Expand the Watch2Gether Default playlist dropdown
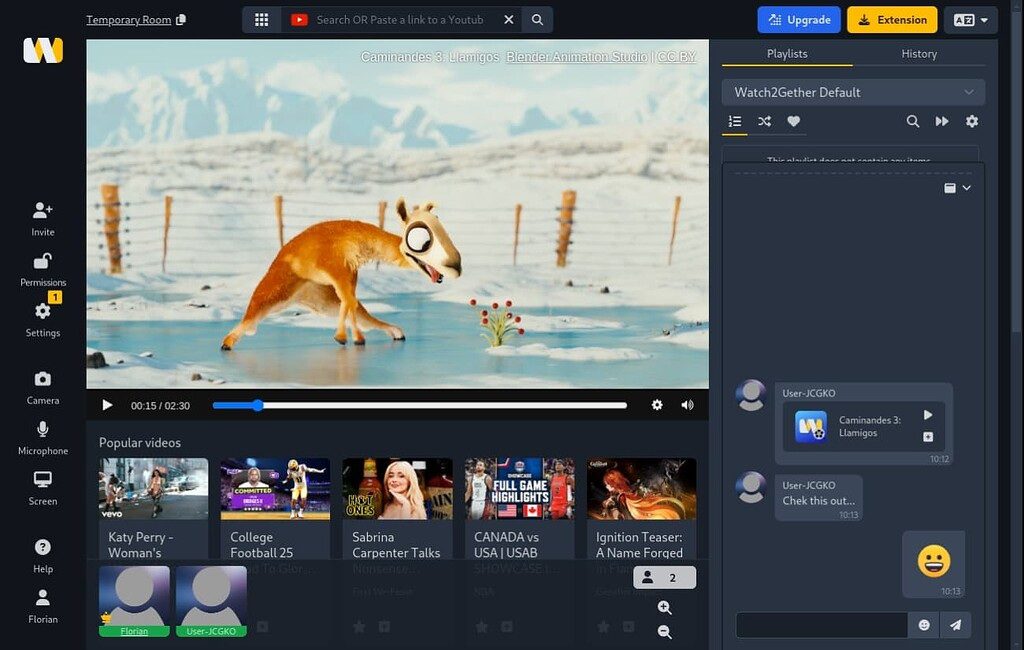This screenshot has width=1024, height=650. click(x=853, y=92)
